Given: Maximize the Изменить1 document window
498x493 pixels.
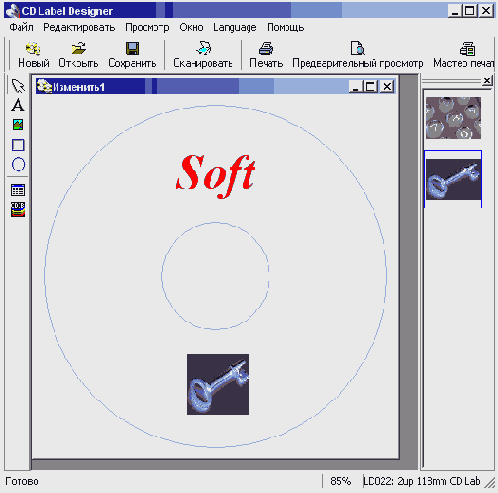Looking at the screenshot, I should [x=370, y=87].
